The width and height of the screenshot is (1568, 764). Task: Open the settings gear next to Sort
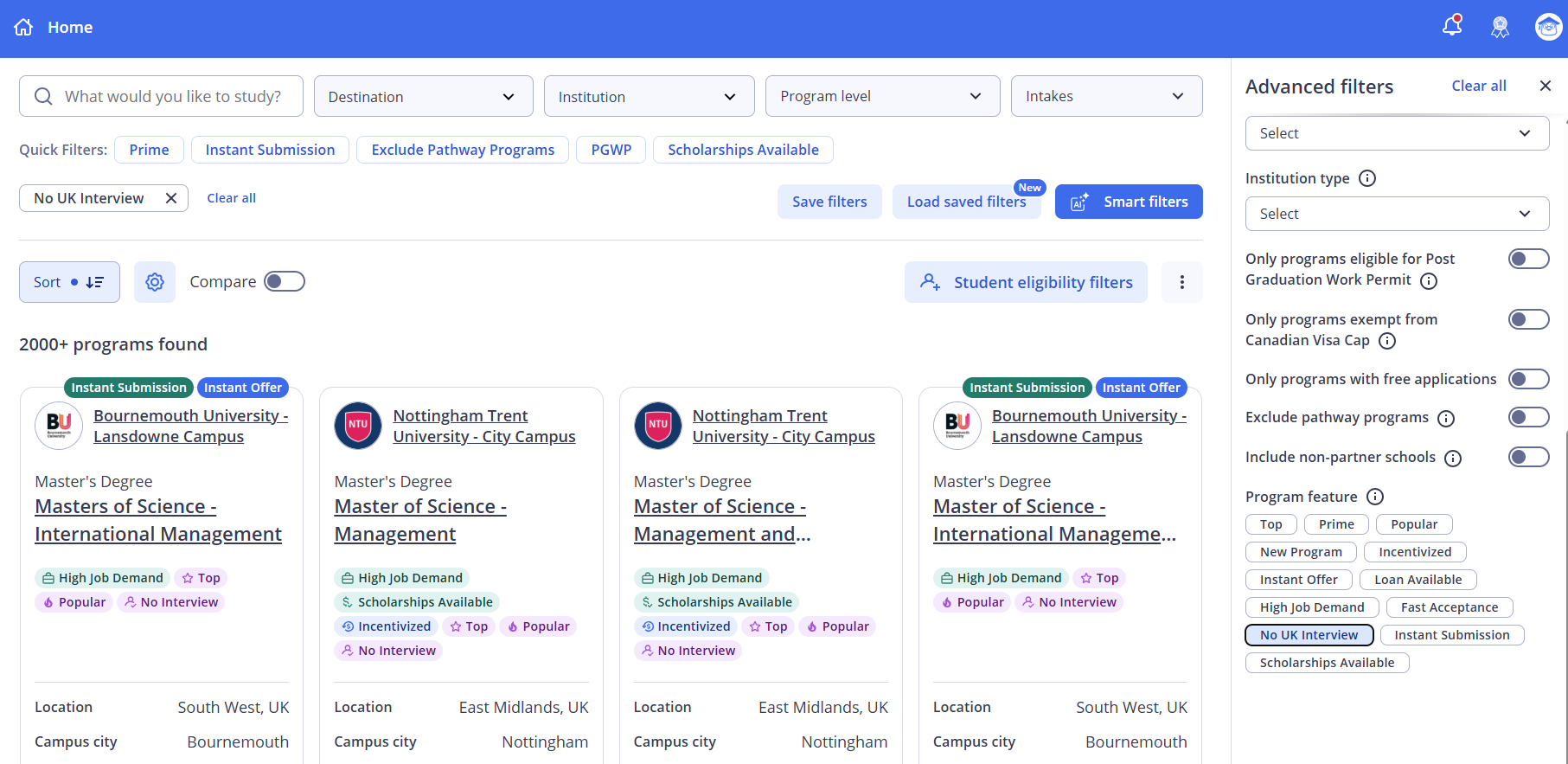point(155,282)
